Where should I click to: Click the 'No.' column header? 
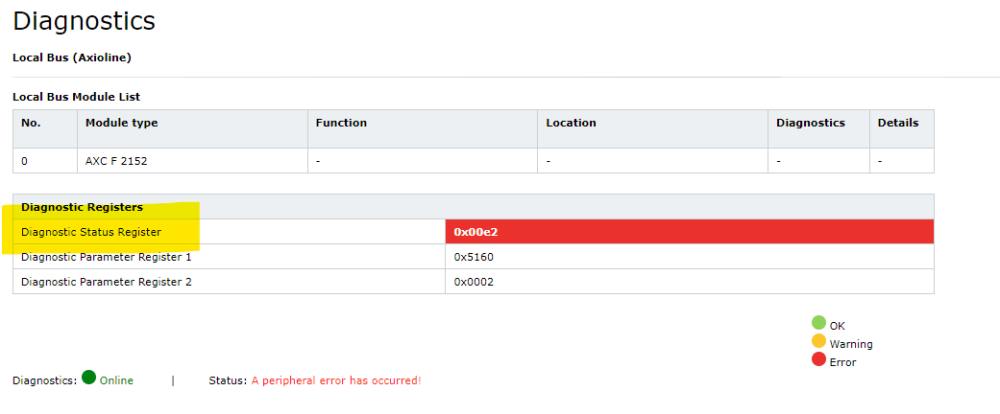[30, 123]
